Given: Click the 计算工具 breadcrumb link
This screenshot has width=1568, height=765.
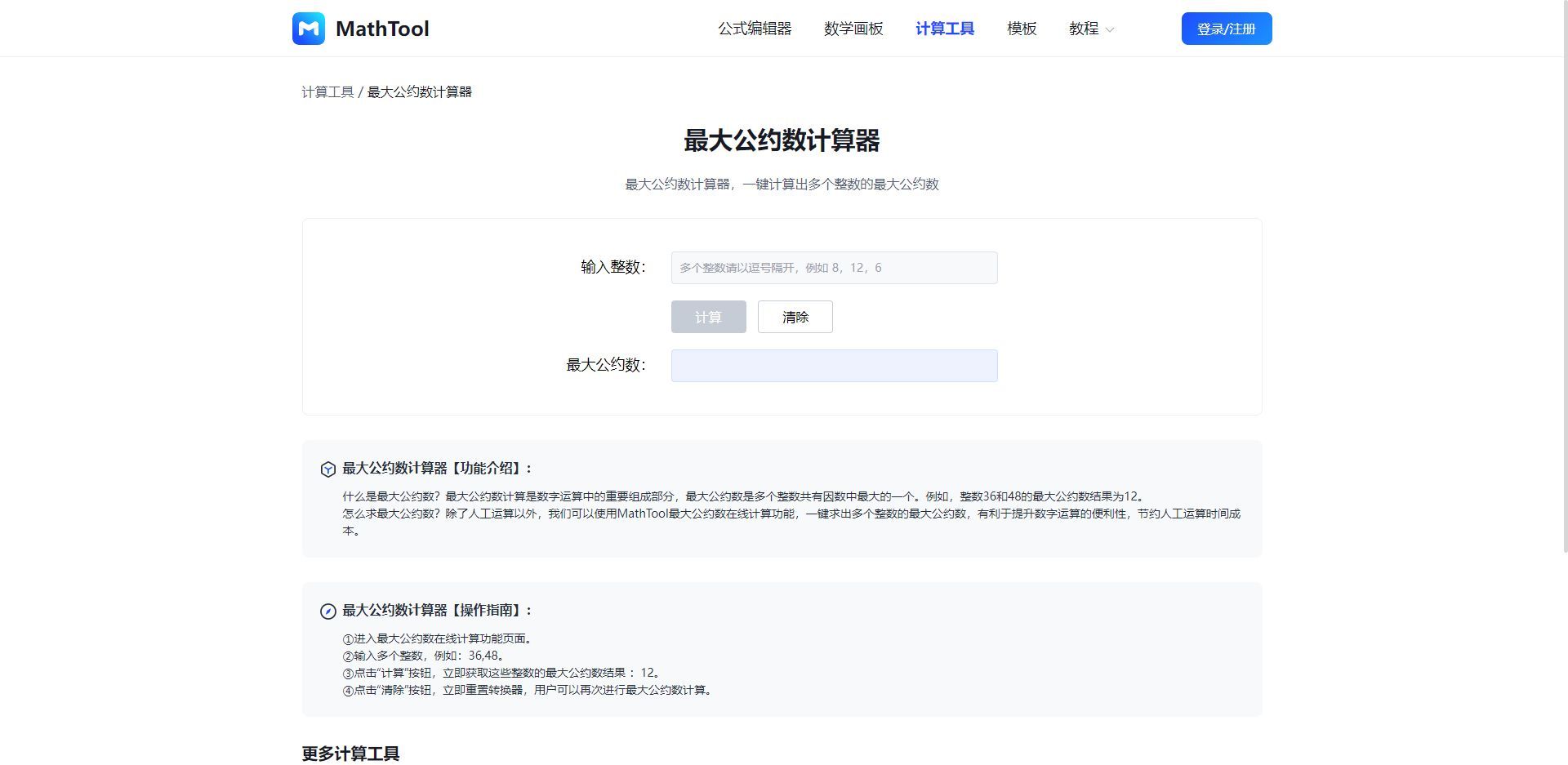Looking at the screenshot, I should (x=327, y=92).
